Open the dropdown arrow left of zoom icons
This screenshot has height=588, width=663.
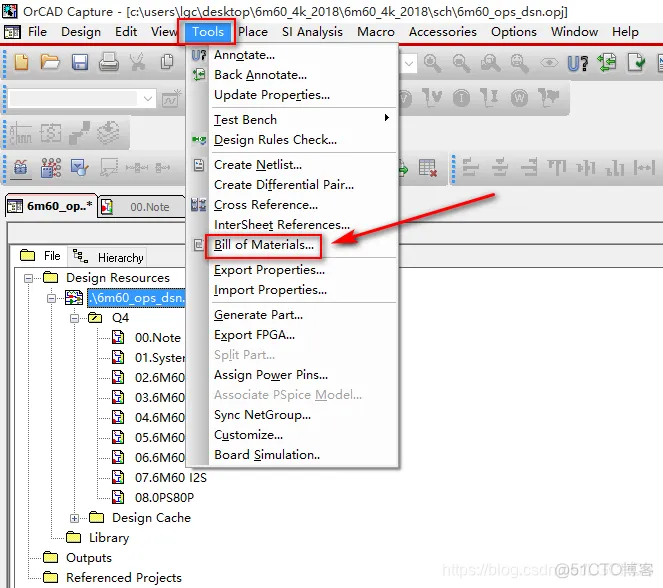tap(409, 63)
